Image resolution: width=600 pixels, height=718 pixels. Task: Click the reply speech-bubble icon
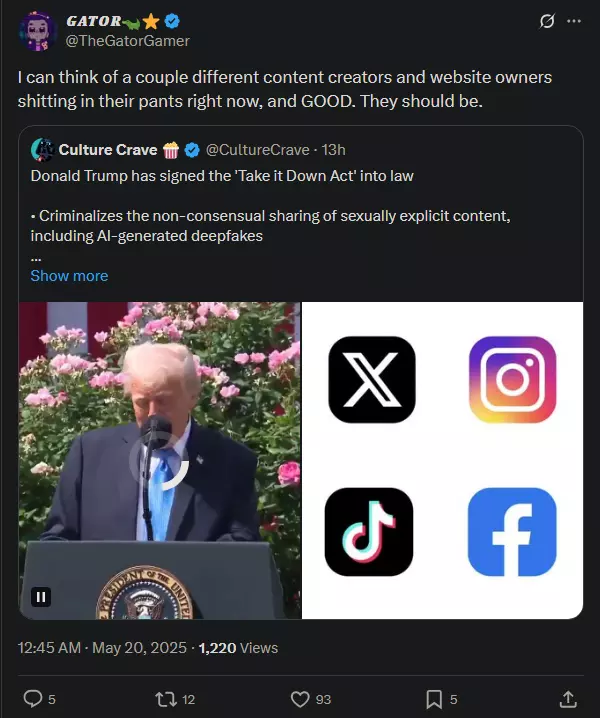click(33, 699)
